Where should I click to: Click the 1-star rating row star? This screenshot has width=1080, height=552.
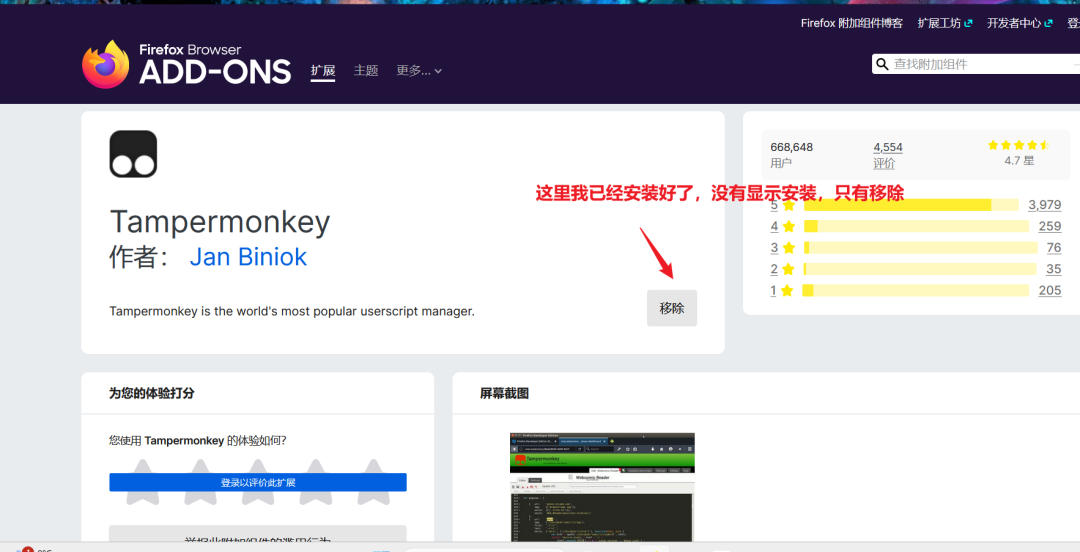[787, 290]
